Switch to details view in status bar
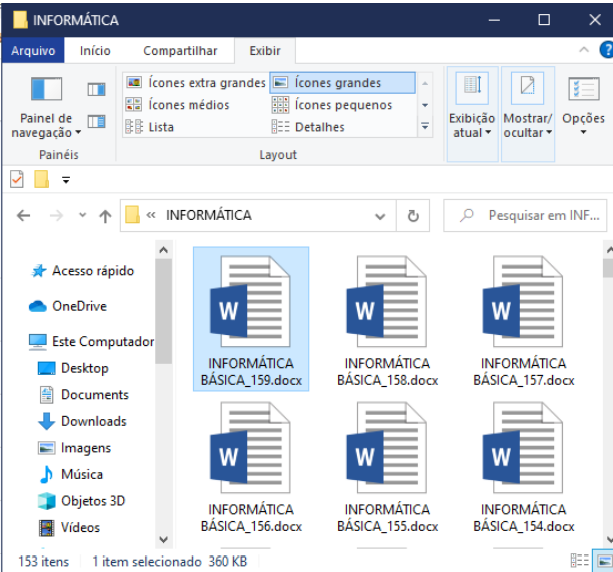 point(580,561)
